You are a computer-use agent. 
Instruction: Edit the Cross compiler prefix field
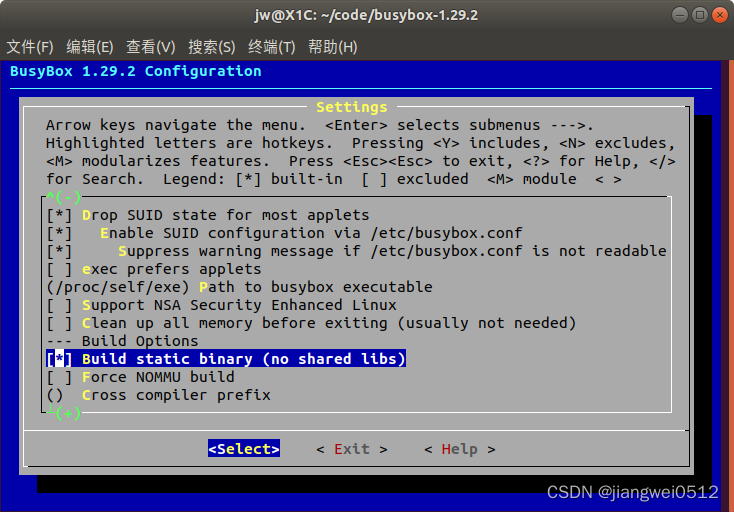[x=158, y=395]
